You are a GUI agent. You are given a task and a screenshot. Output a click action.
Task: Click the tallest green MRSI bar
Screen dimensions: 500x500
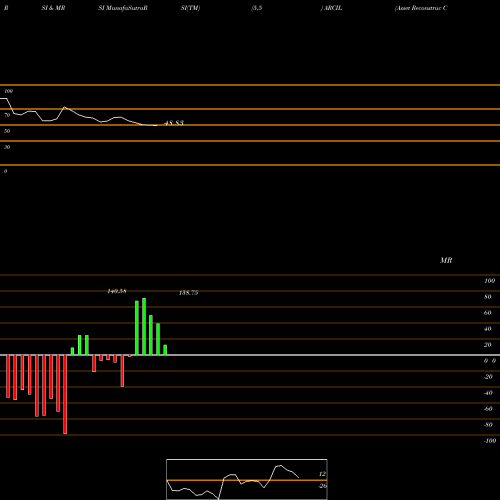point(144,327)
